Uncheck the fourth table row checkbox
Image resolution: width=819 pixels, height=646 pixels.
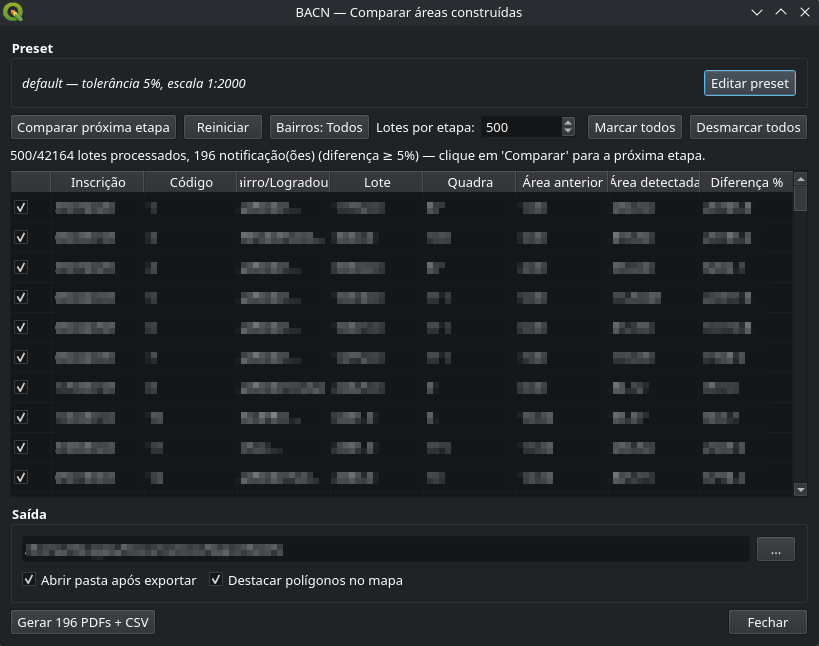coord(21,297)
